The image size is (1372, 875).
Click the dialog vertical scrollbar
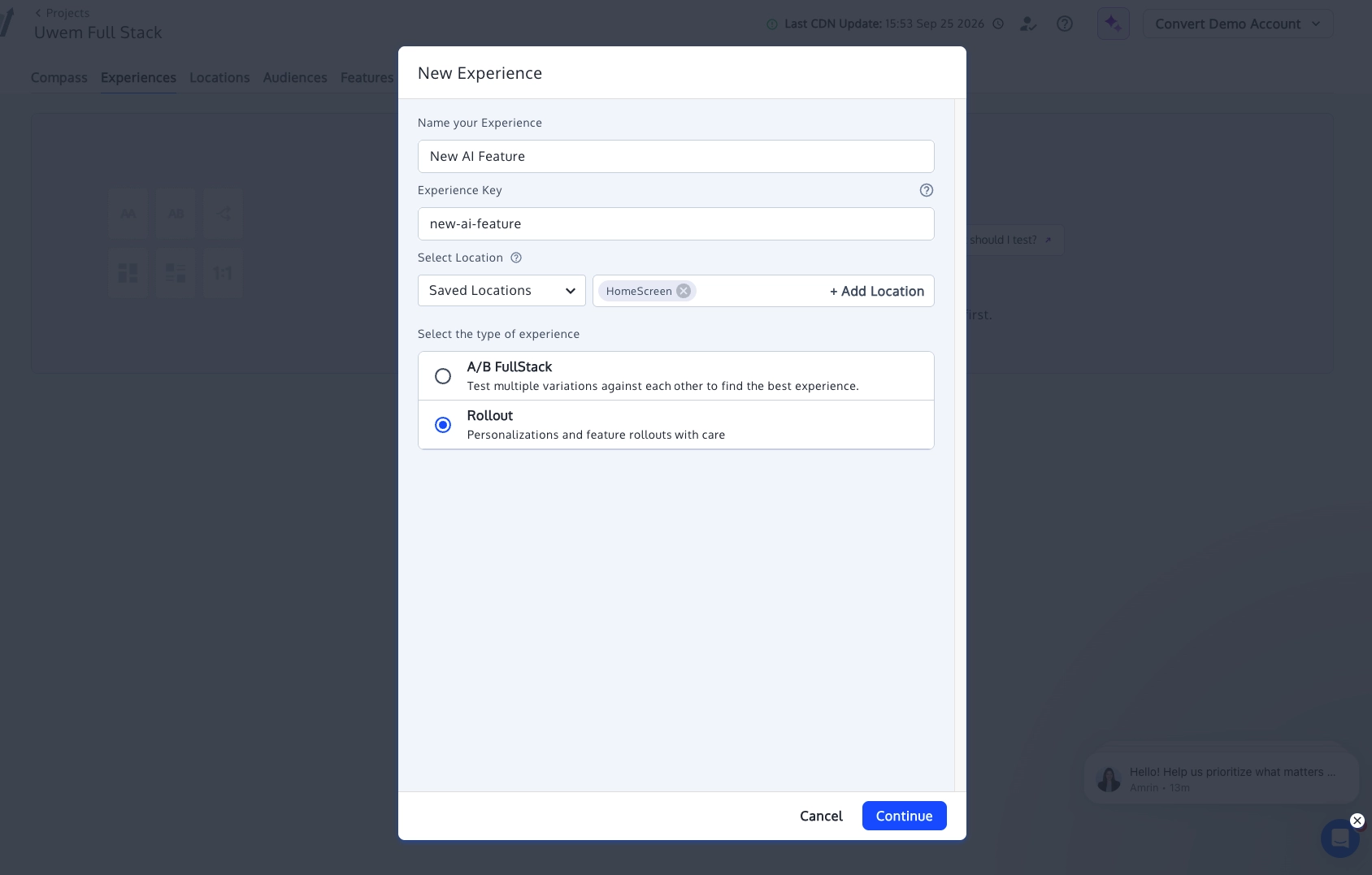click(x=960, y=445)
